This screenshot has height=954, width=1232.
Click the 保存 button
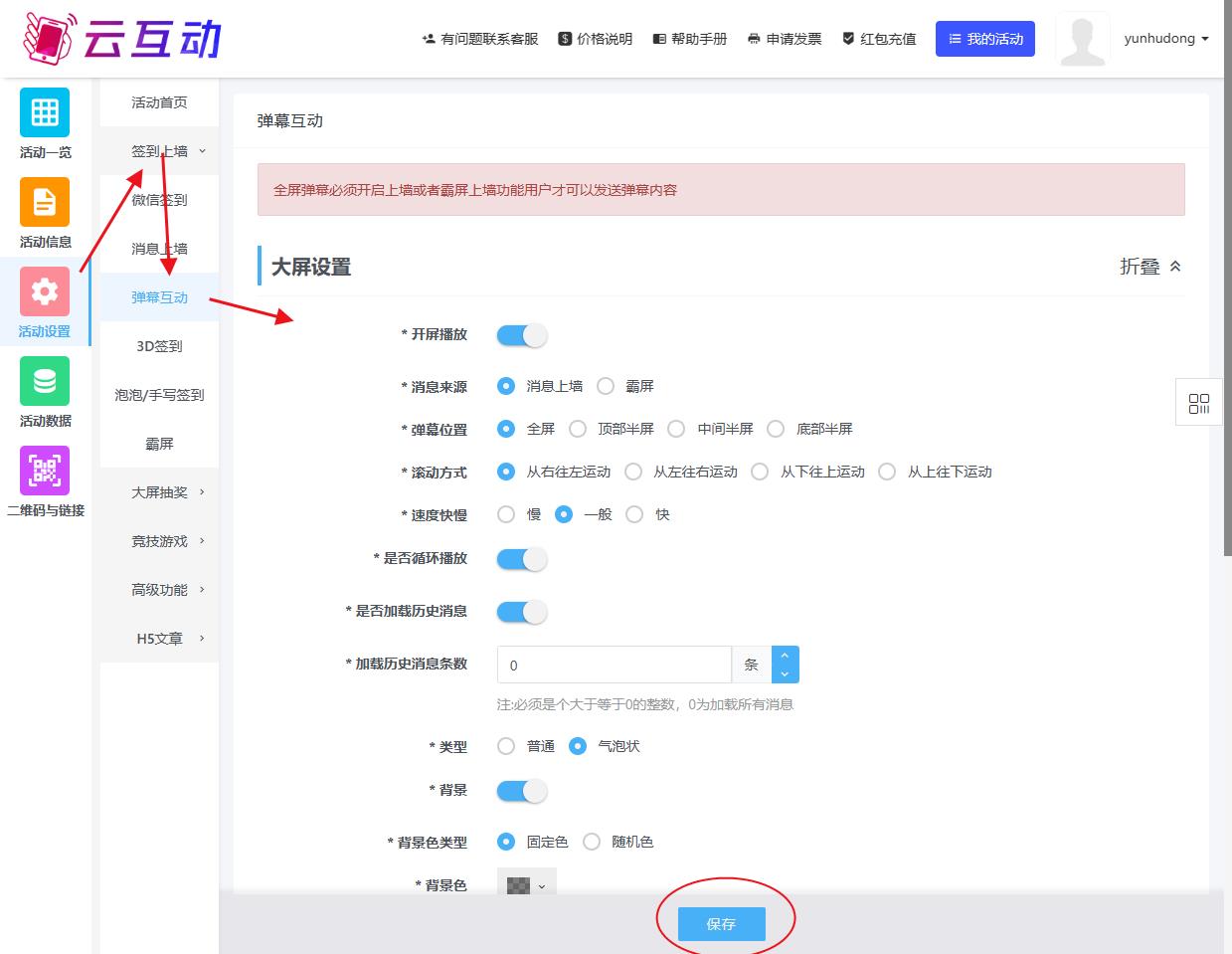[x=721, y=924]
